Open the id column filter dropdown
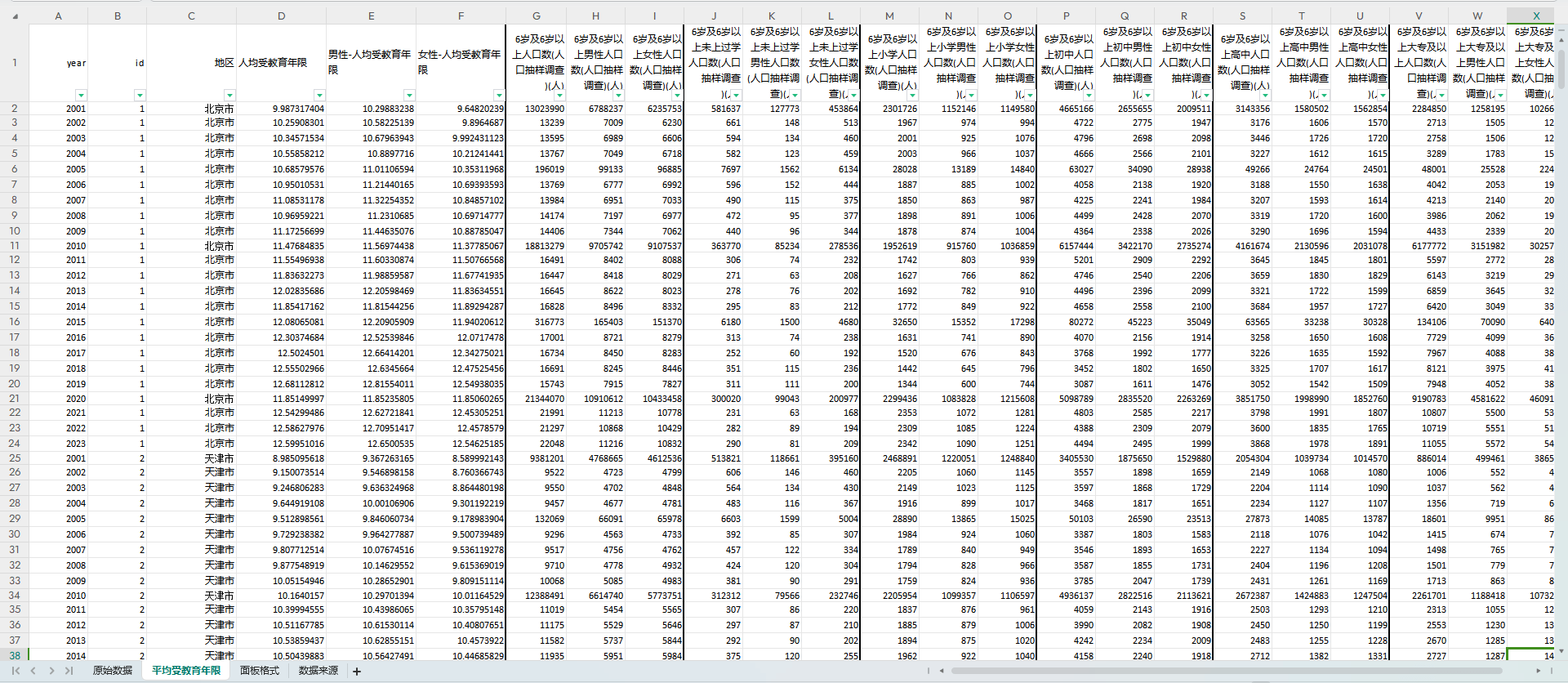This screenshot has height=683, width=1568. [140, 96]
